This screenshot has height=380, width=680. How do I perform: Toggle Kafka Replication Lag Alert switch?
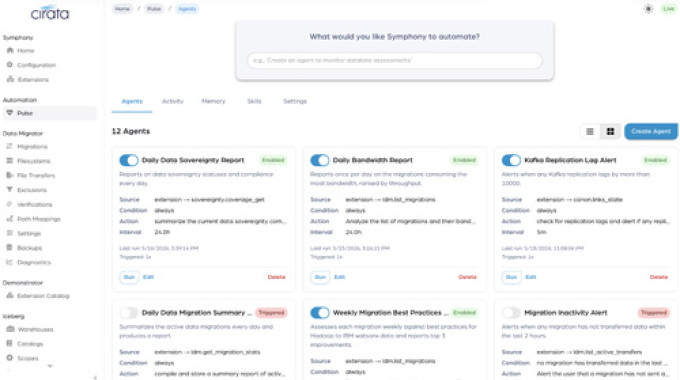click(x=511, y=160)
